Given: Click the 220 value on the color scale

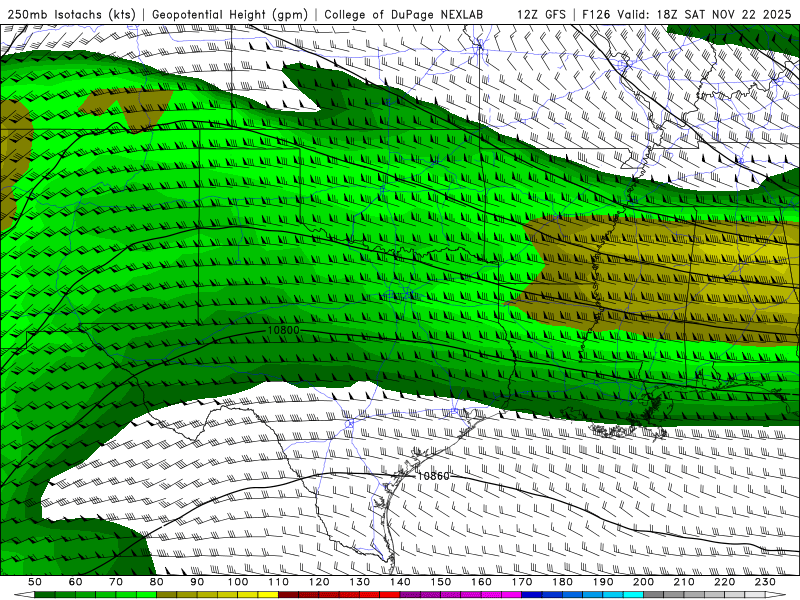Looking at the screenshot, I should pos(724,582).
